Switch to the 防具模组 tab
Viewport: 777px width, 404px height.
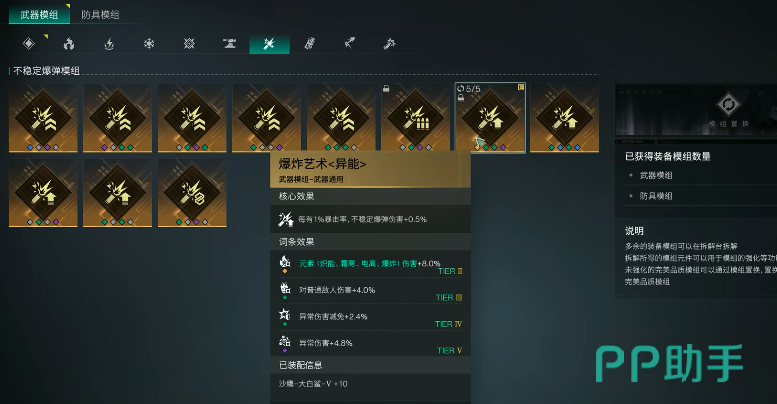pos(100,14)
